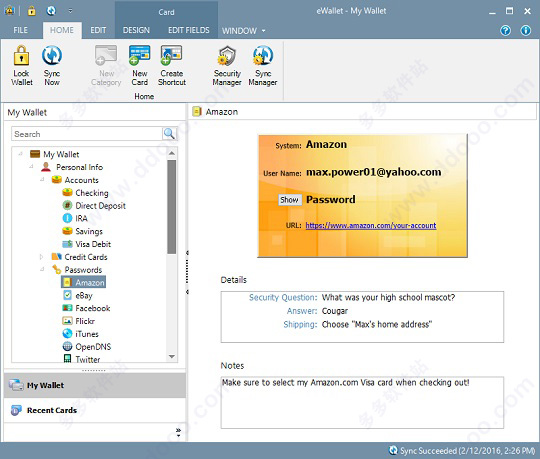Select the Amazon card in tree
The image size is (540, 459).
tap(83, 282)
